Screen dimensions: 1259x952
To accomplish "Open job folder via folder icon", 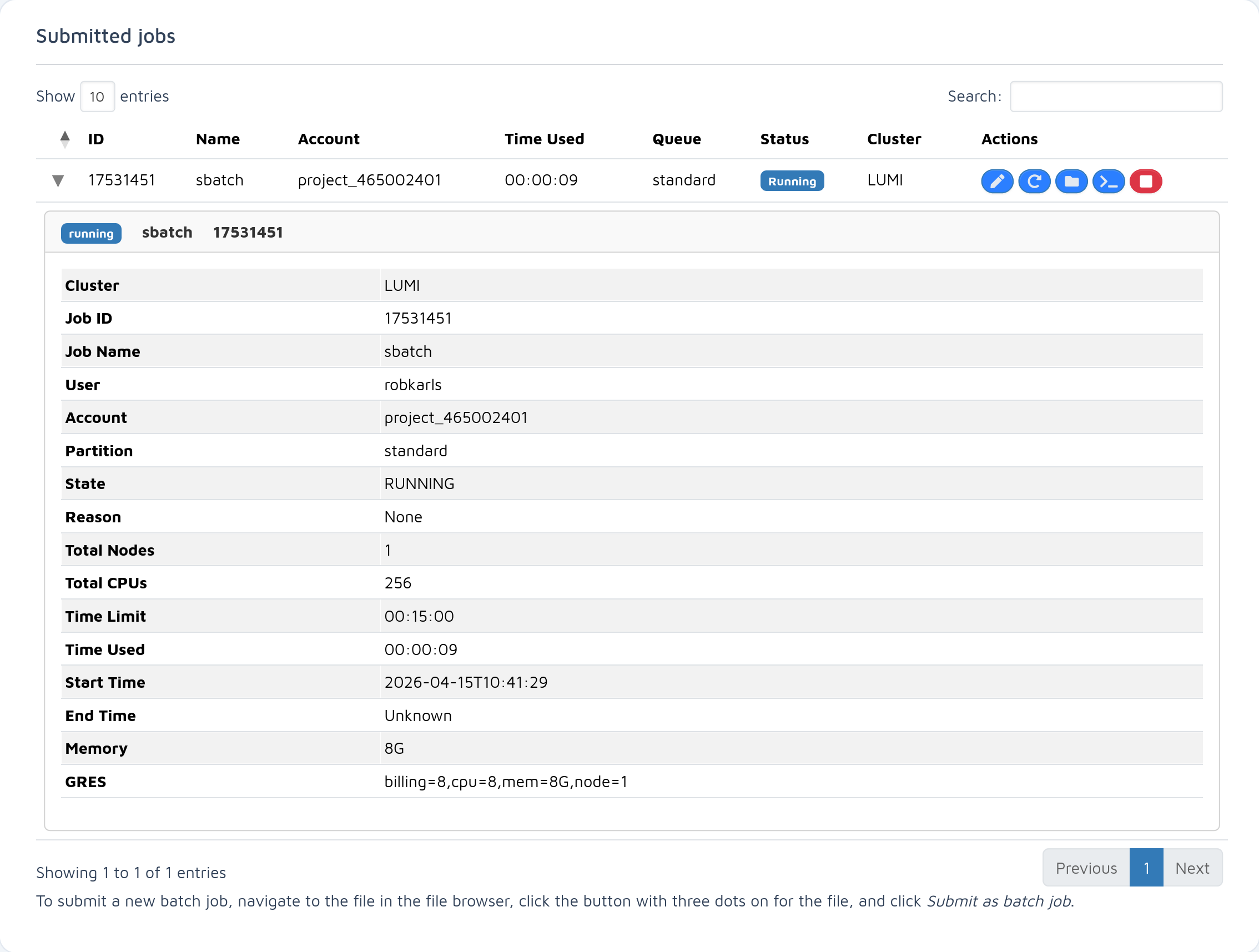I will [x=1071, y=181].
